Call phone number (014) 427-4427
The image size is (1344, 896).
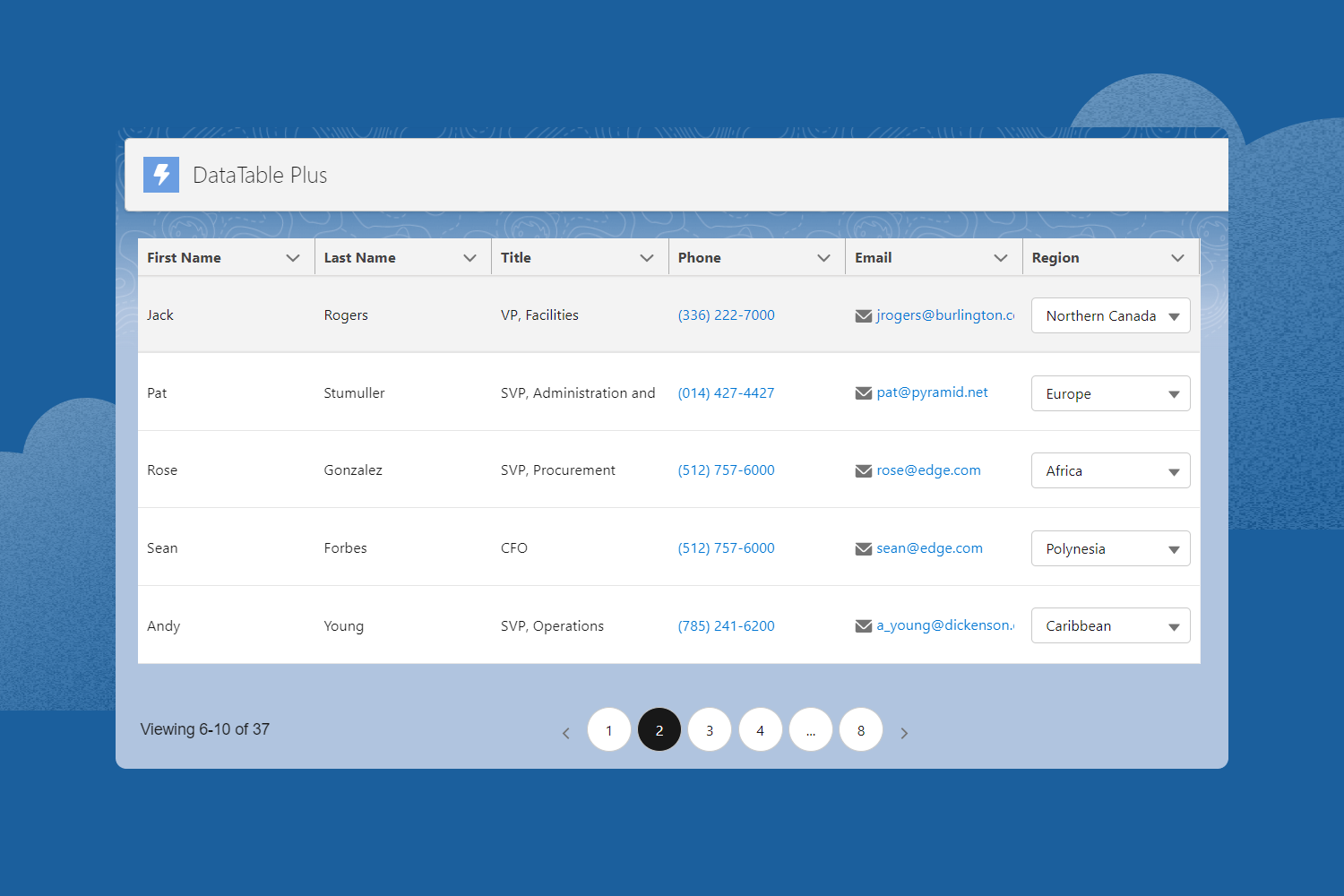point(726,393)
